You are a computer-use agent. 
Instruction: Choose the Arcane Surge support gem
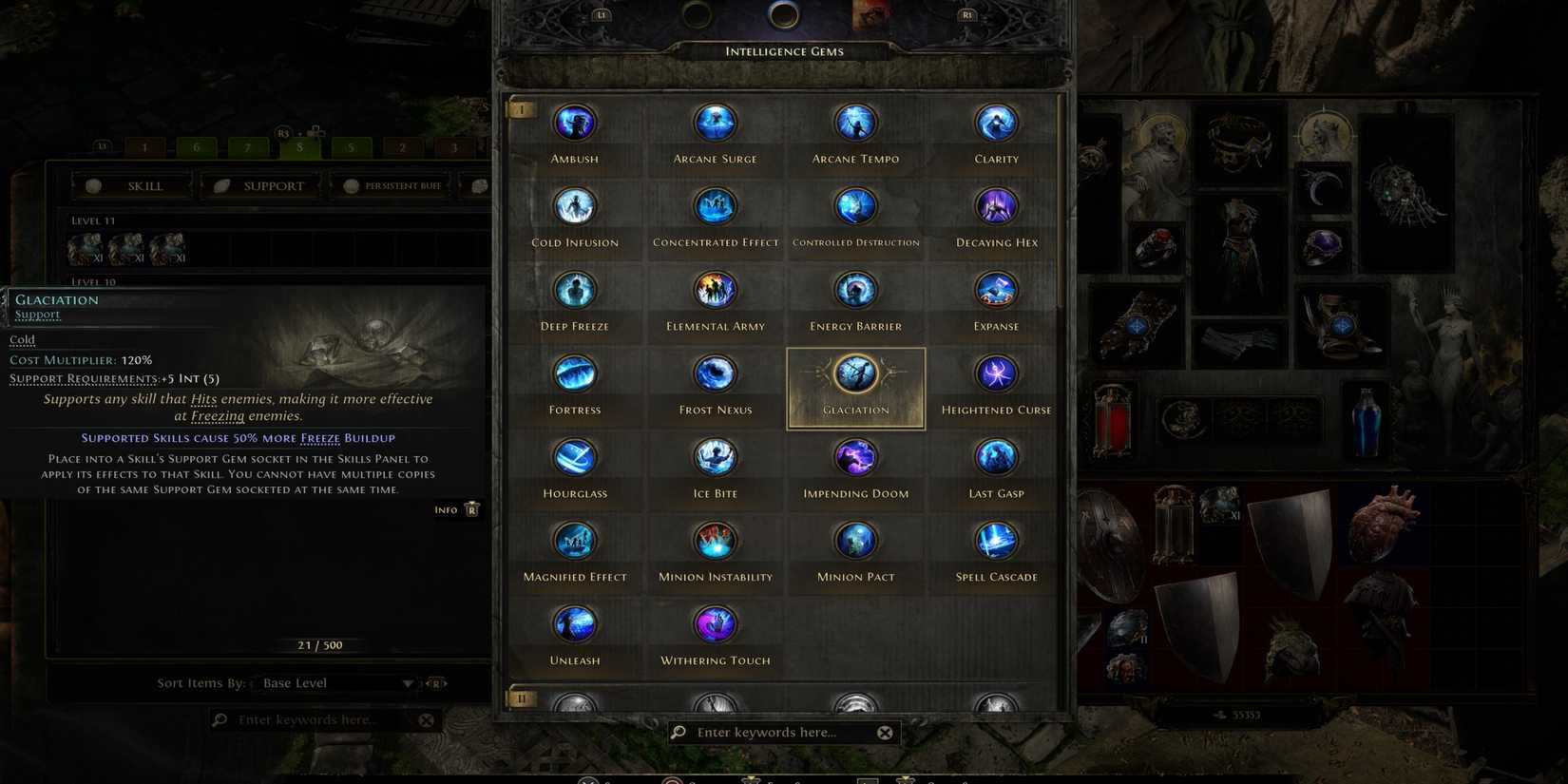(715, 123)
